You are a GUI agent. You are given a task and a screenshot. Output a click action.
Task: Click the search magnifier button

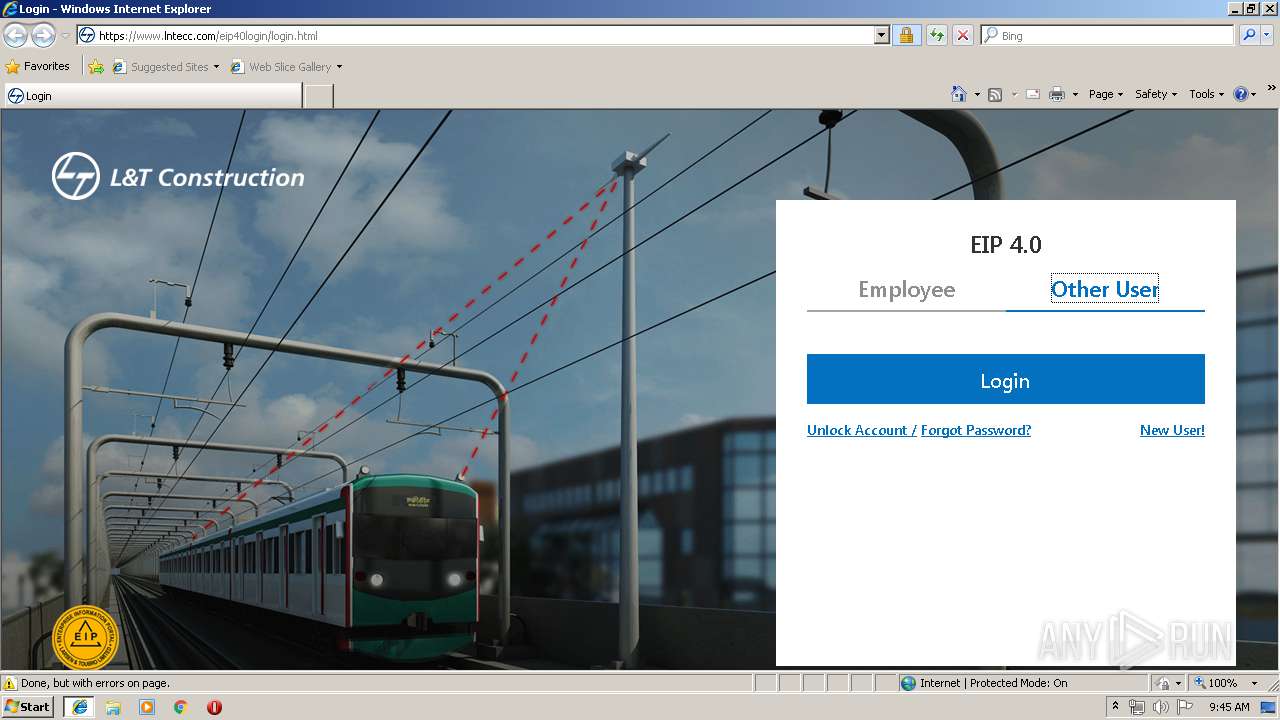(1248, 36)
